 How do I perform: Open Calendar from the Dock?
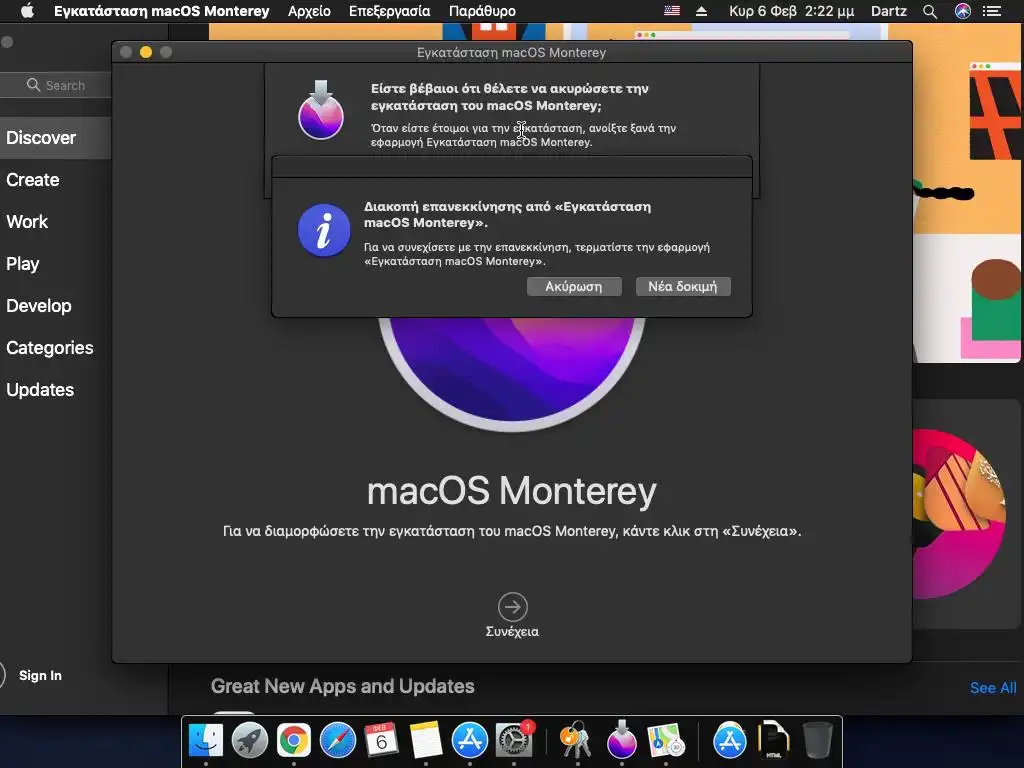[381, 741]
